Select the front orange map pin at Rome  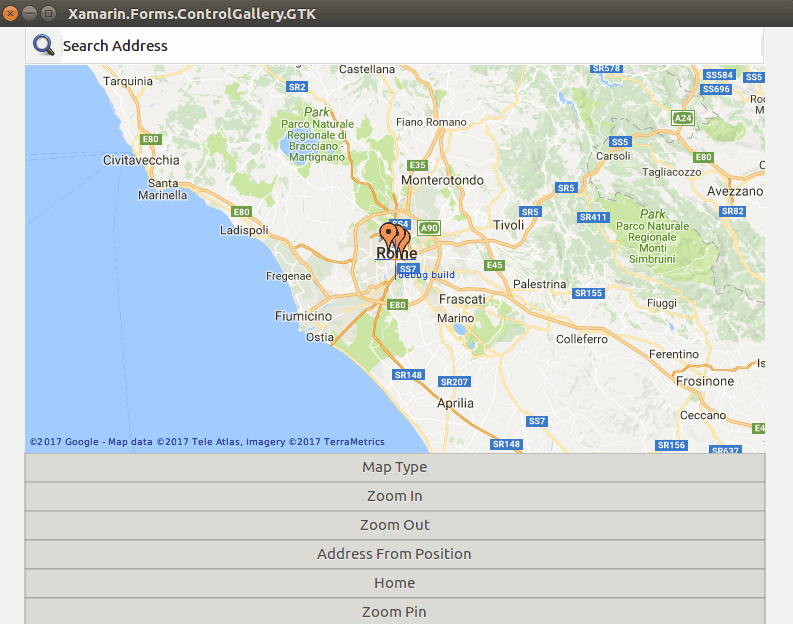point(388,237)
